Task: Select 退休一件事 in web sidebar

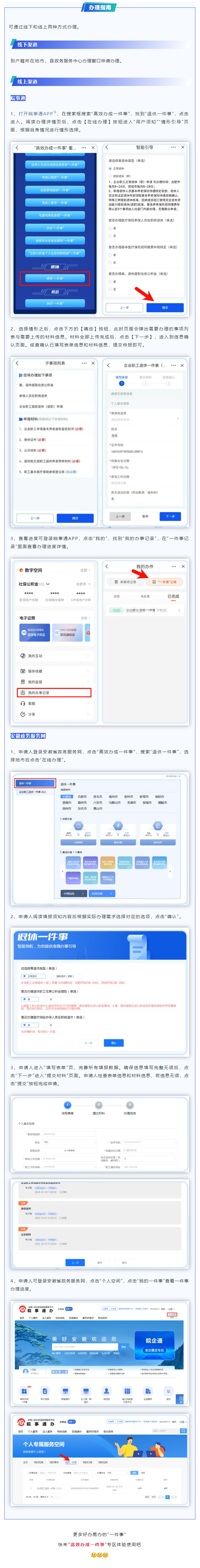Action: point(35,783)
